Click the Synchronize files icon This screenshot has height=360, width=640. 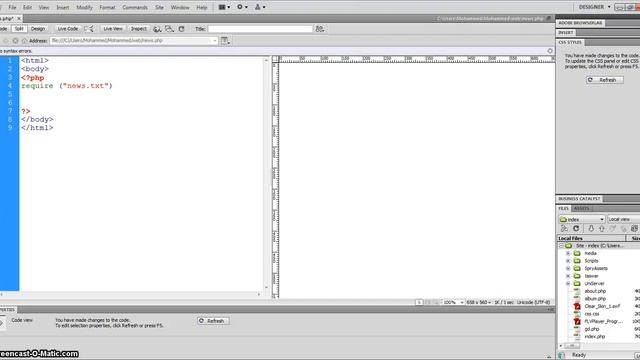point(634,229)
